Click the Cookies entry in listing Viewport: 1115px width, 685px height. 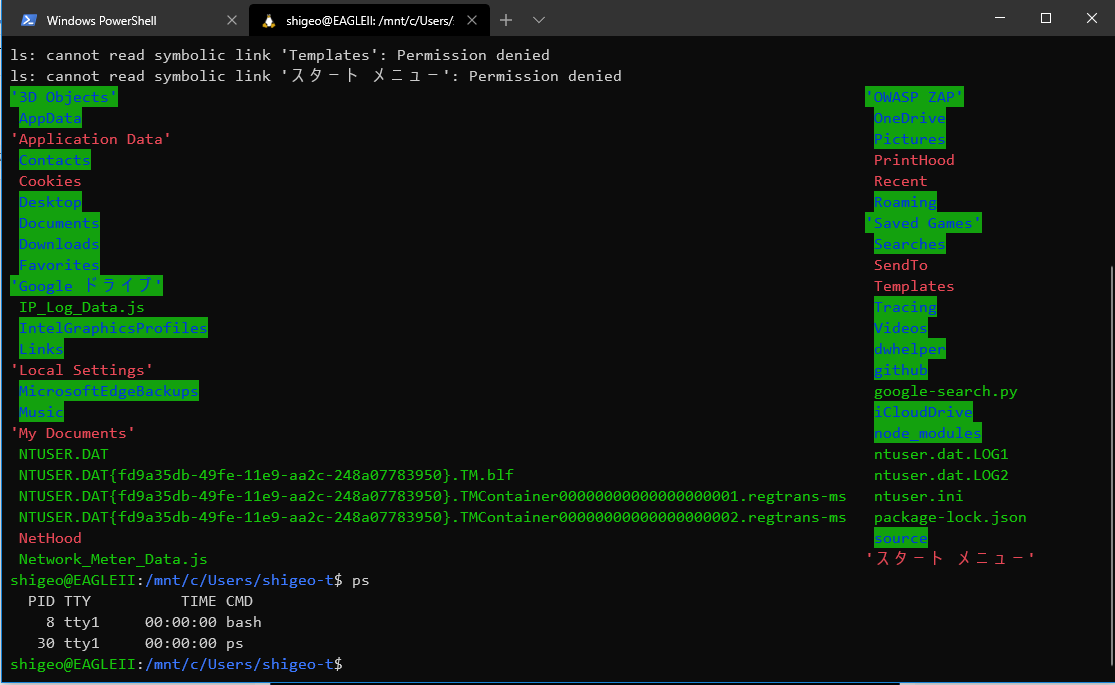pyautogui.click(x=50, y=181)
